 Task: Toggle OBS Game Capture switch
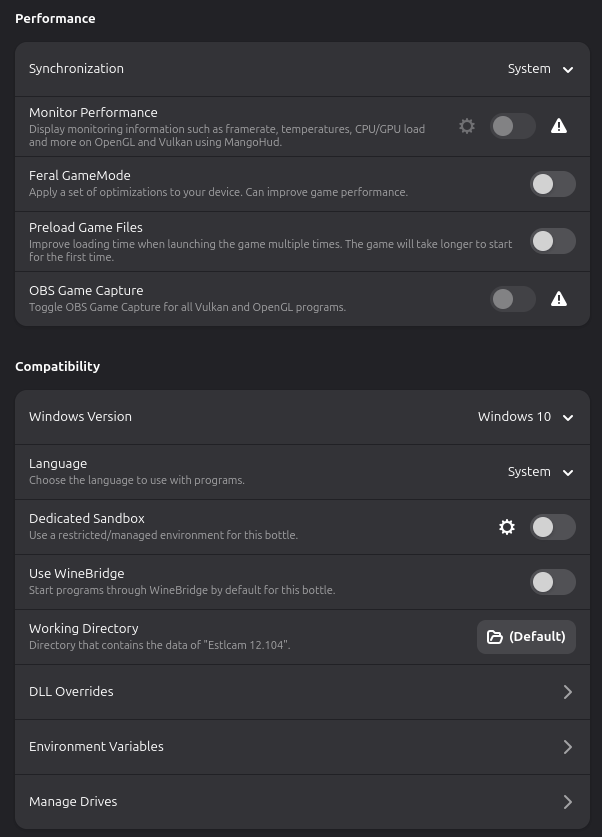point(513,299)
